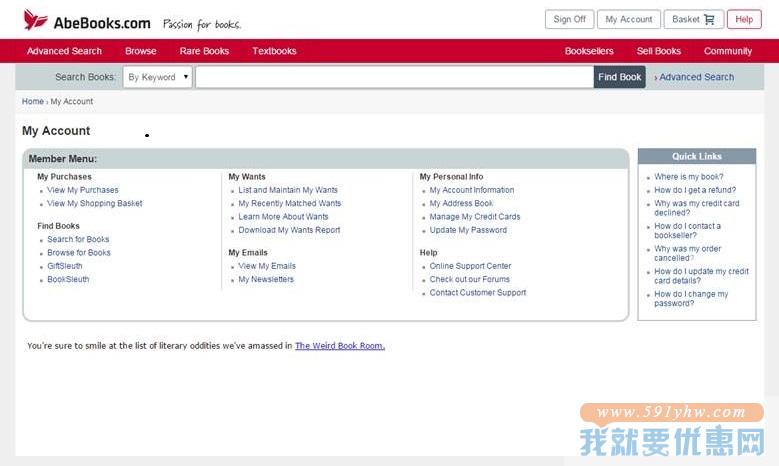This screenshot has width=779, height=466.
Task: Click Check out our Forums link
Action: tap(469, 279)
